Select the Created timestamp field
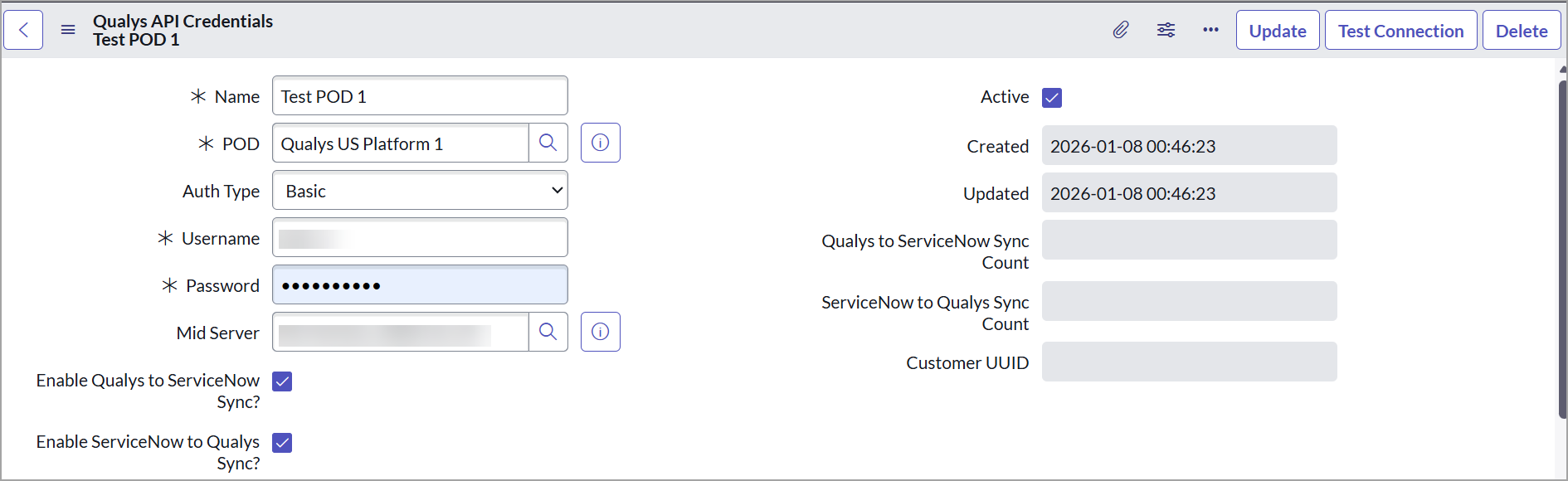The height and width of the screenshot is (481, 1568). 1189,146
